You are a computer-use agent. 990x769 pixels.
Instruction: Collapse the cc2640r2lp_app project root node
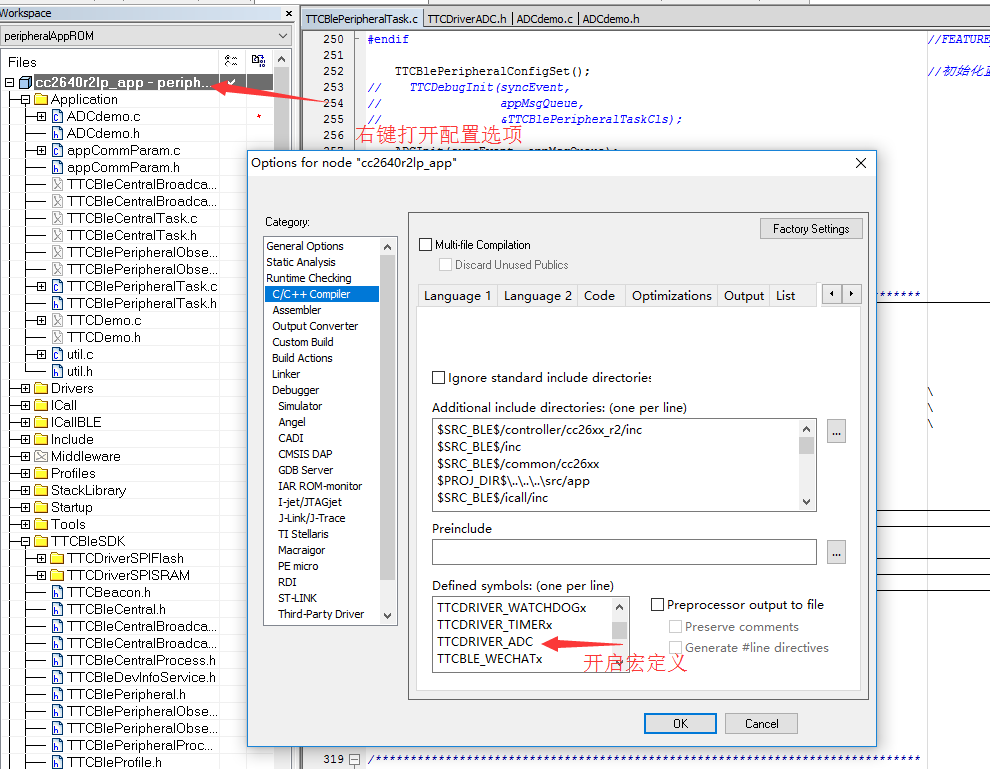[x=9, y=82]
